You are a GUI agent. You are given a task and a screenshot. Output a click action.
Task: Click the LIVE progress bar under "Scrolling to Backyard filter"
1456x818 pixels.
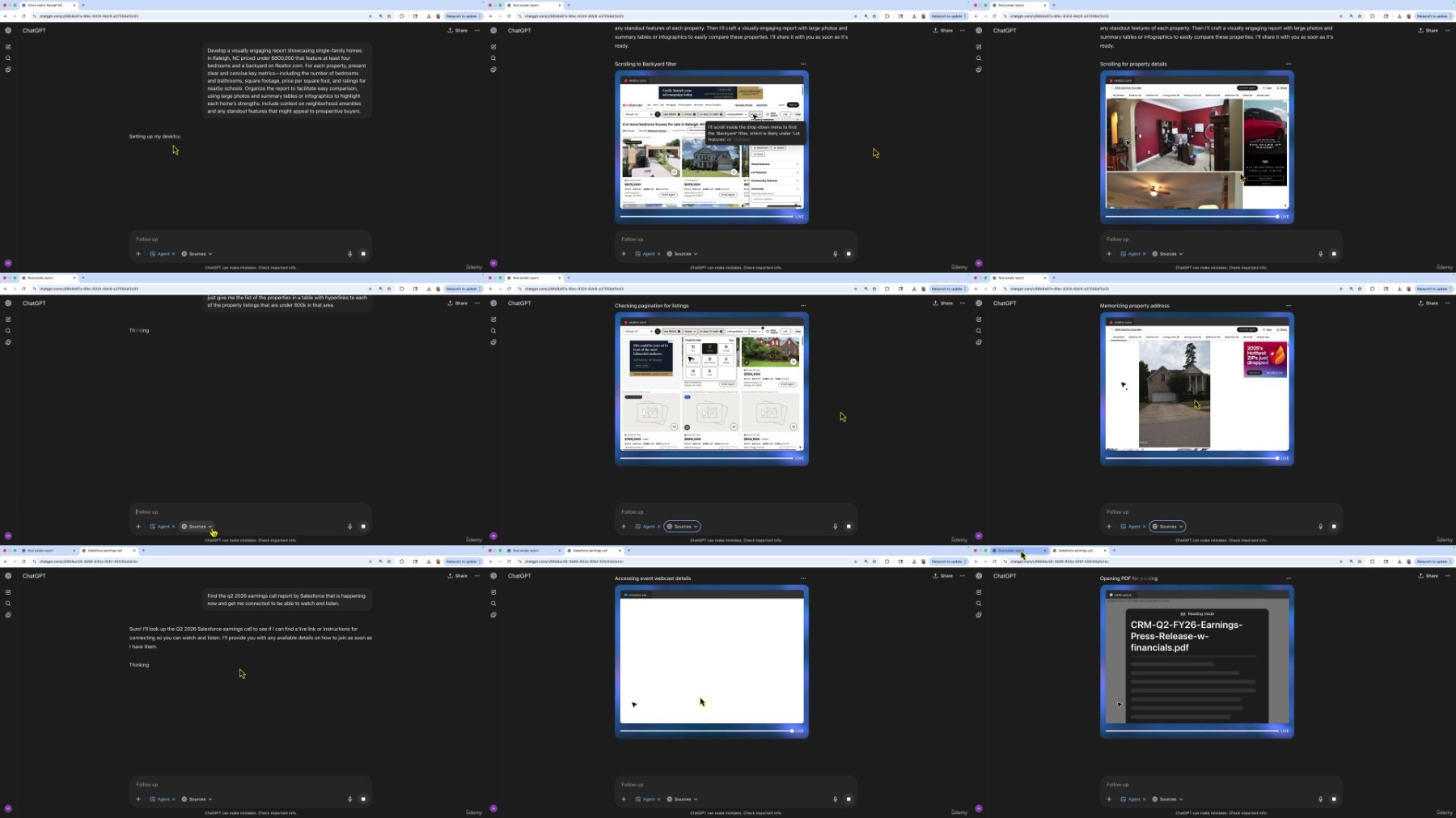pyautogui.click(x=706, y=216)
